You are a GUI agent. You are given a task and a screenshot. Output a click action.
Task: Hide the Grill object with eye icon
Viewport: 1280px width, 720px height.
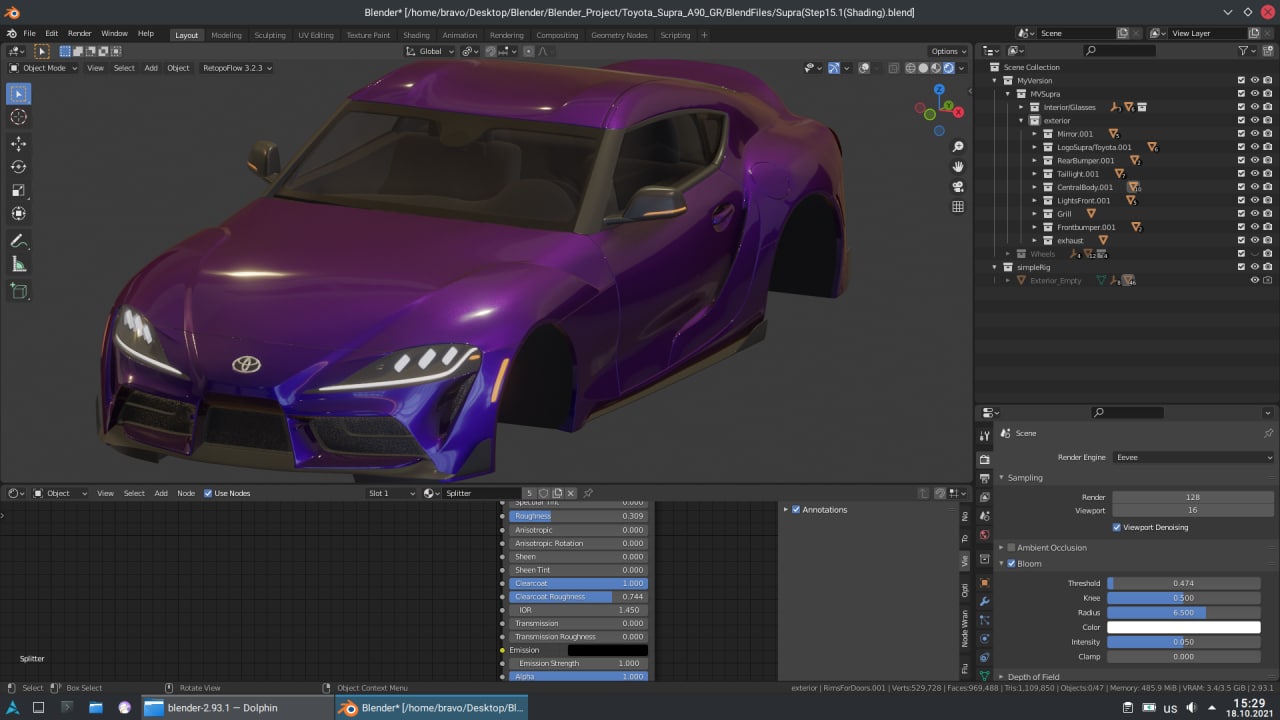(x=1255, y=214)
